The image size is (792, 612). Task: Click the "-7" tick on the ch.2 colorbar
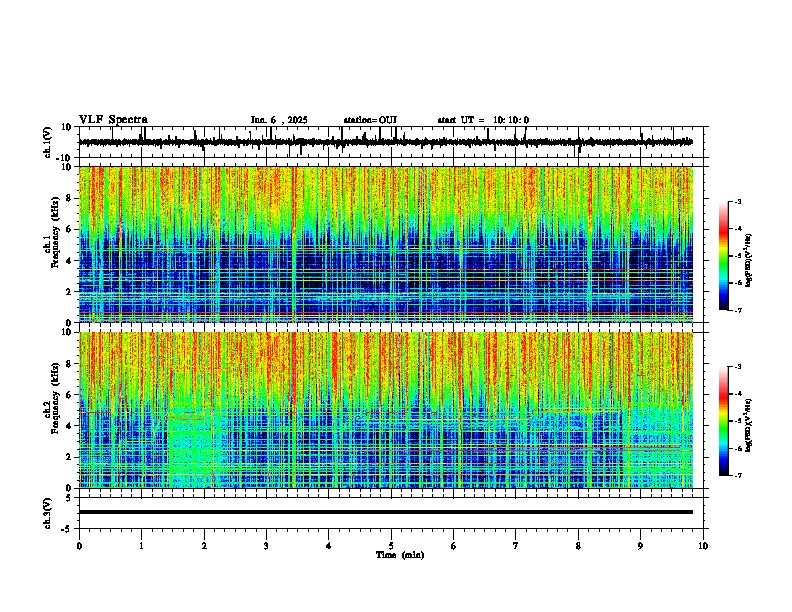(737, 475)
